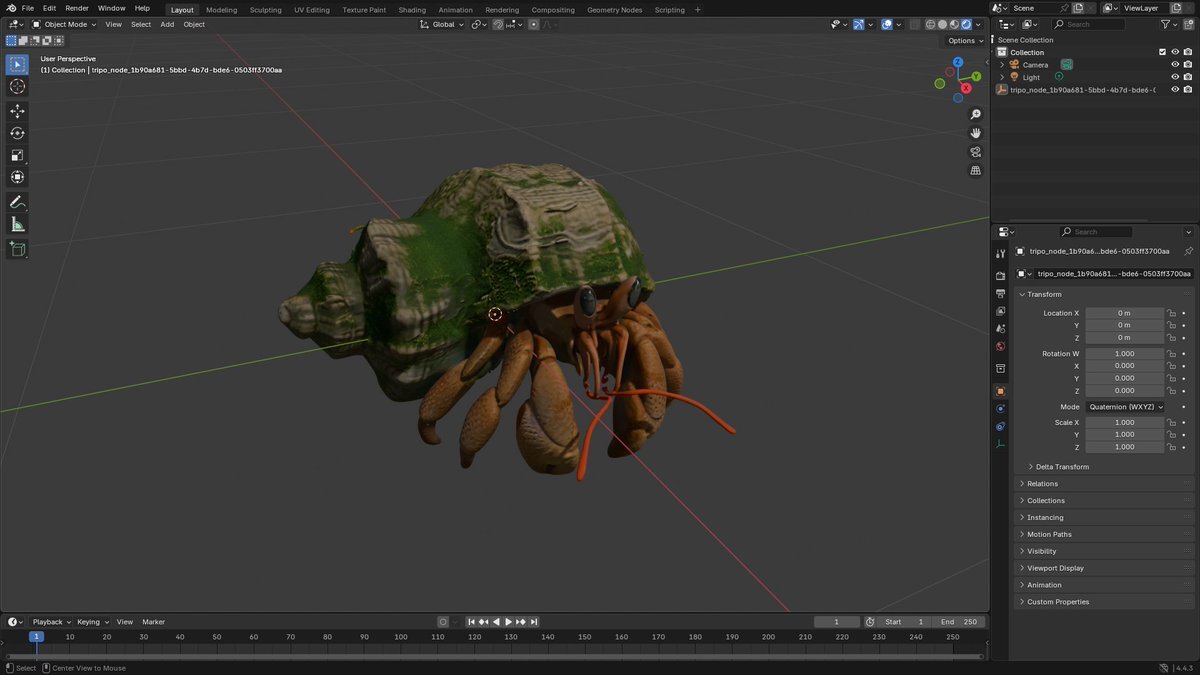Open the Render menu
1200x675 pixels.
[77, 8]
